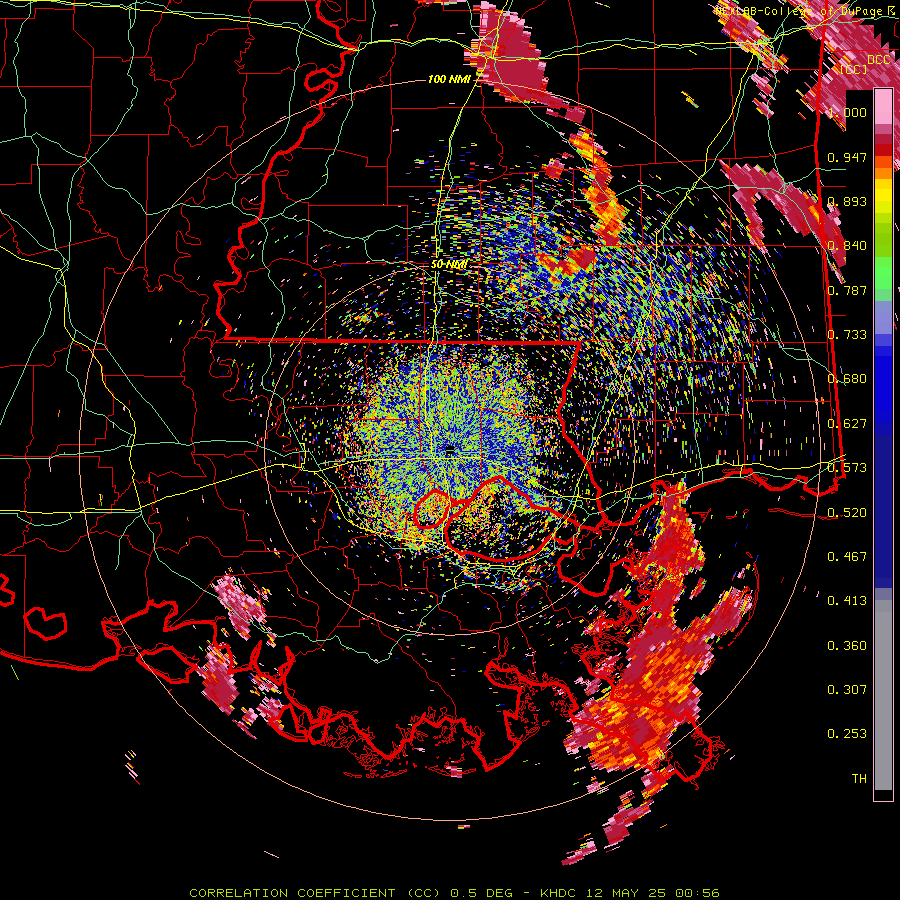The height and width of the screenshot is (900, 900).
Task: Click the TH label on the scale
Action: [x=859, y=779]
